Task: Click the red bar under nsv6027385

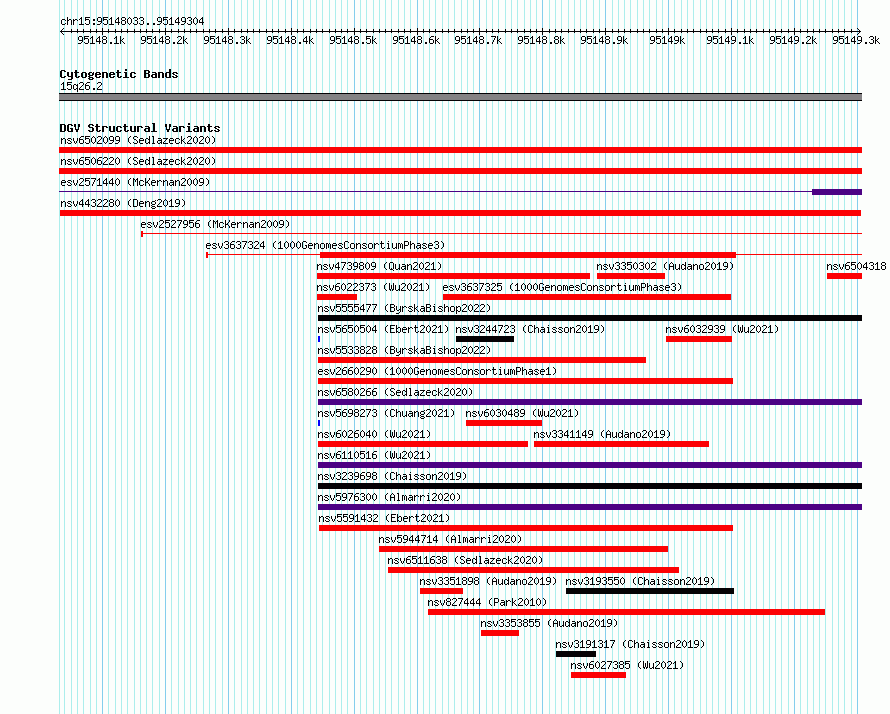Action: [x=598, y=675]
